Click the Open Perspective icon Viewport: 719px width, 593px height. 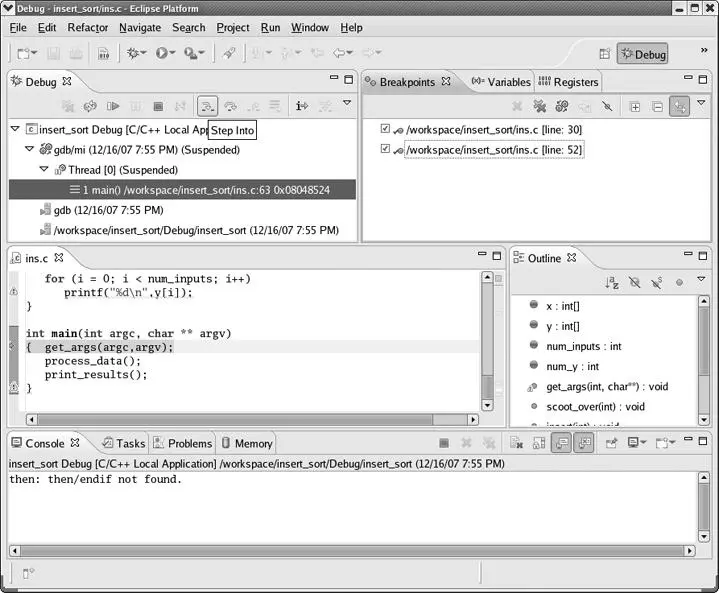click(604, 54)
